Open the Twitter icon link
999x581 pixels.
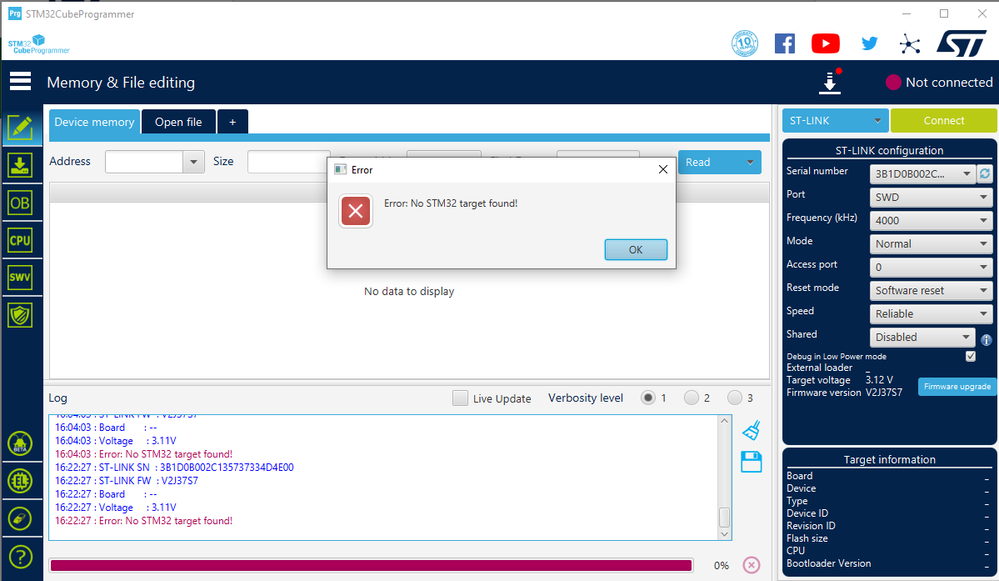click(869, 43)
